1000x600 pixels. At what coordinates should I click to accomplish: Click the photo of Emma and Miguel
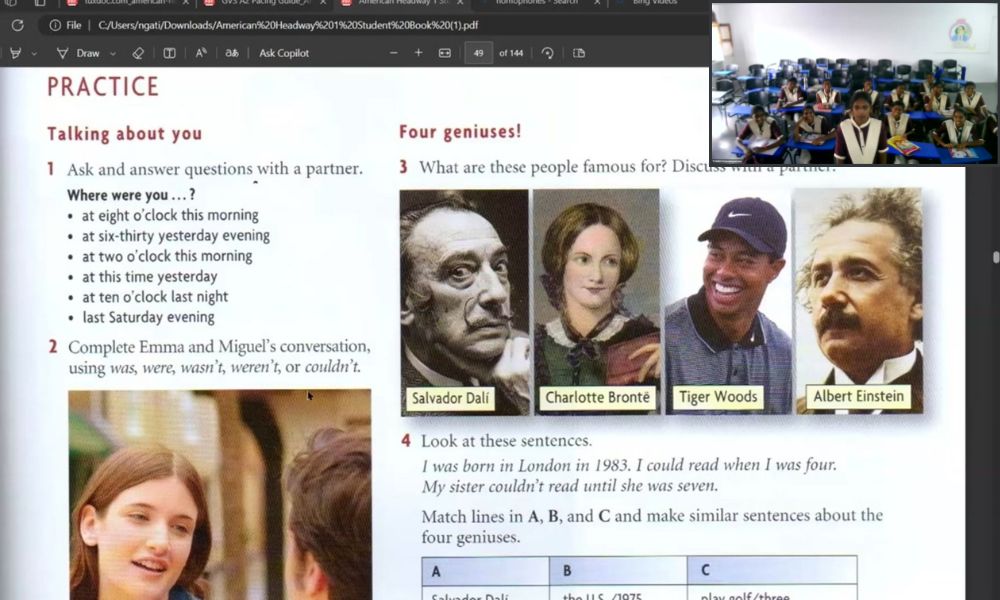coord(219,495)
